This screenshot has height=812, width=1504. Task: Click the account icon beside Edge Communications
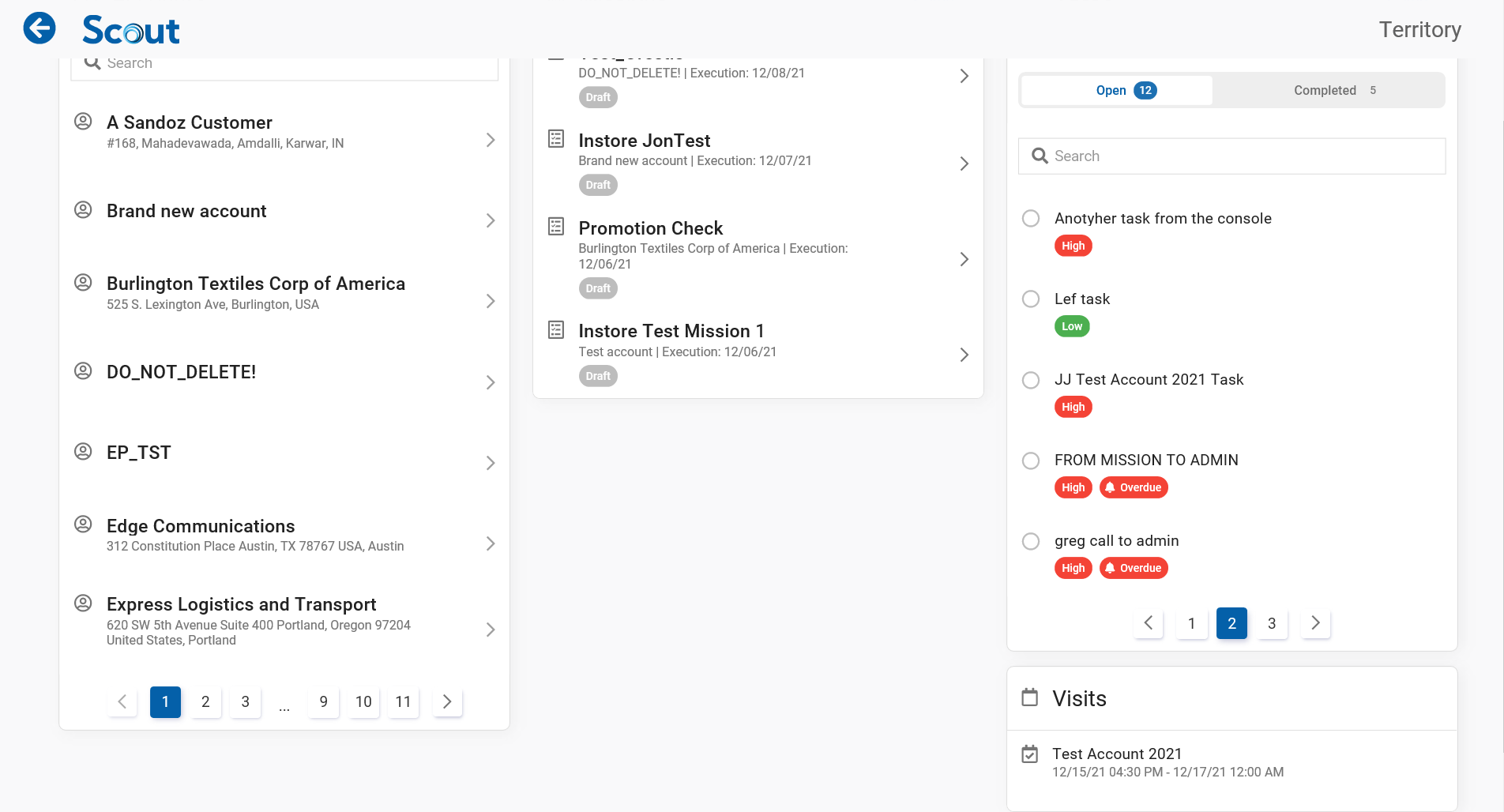[83, 524]
